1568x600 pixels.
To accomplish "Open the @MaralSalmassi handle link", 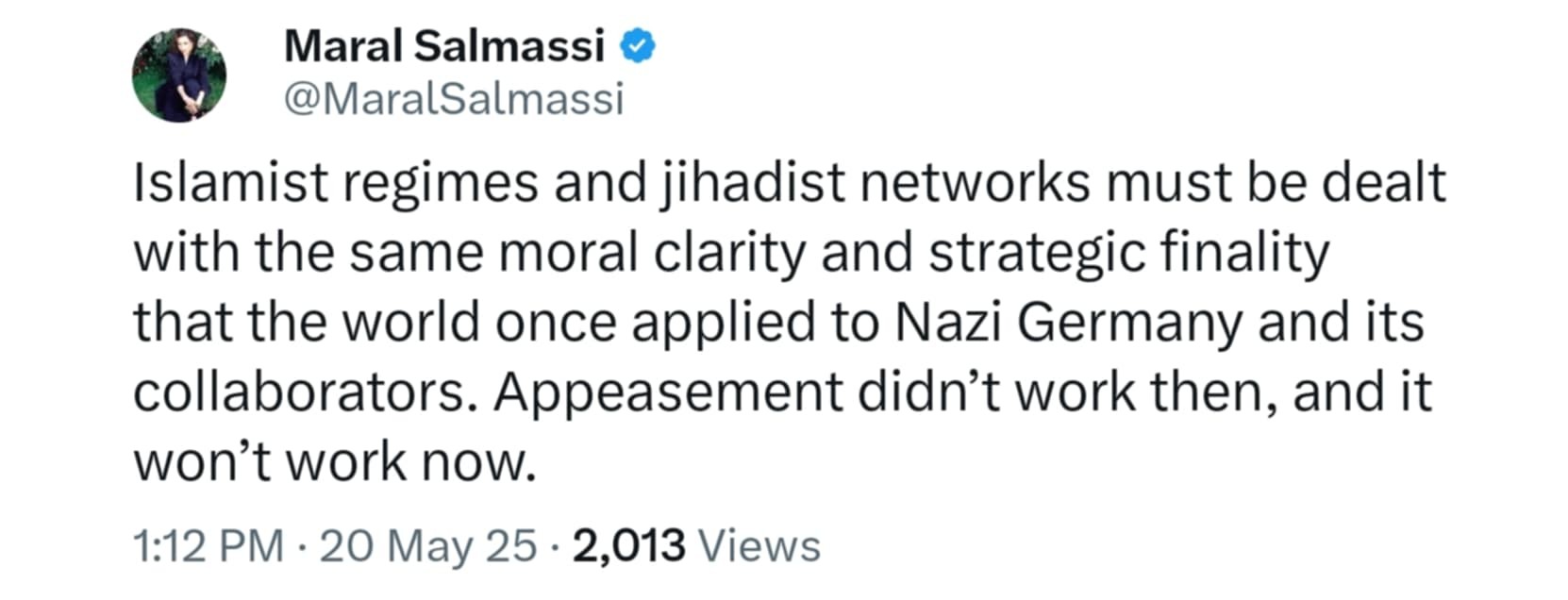I will tap(454, 99).
